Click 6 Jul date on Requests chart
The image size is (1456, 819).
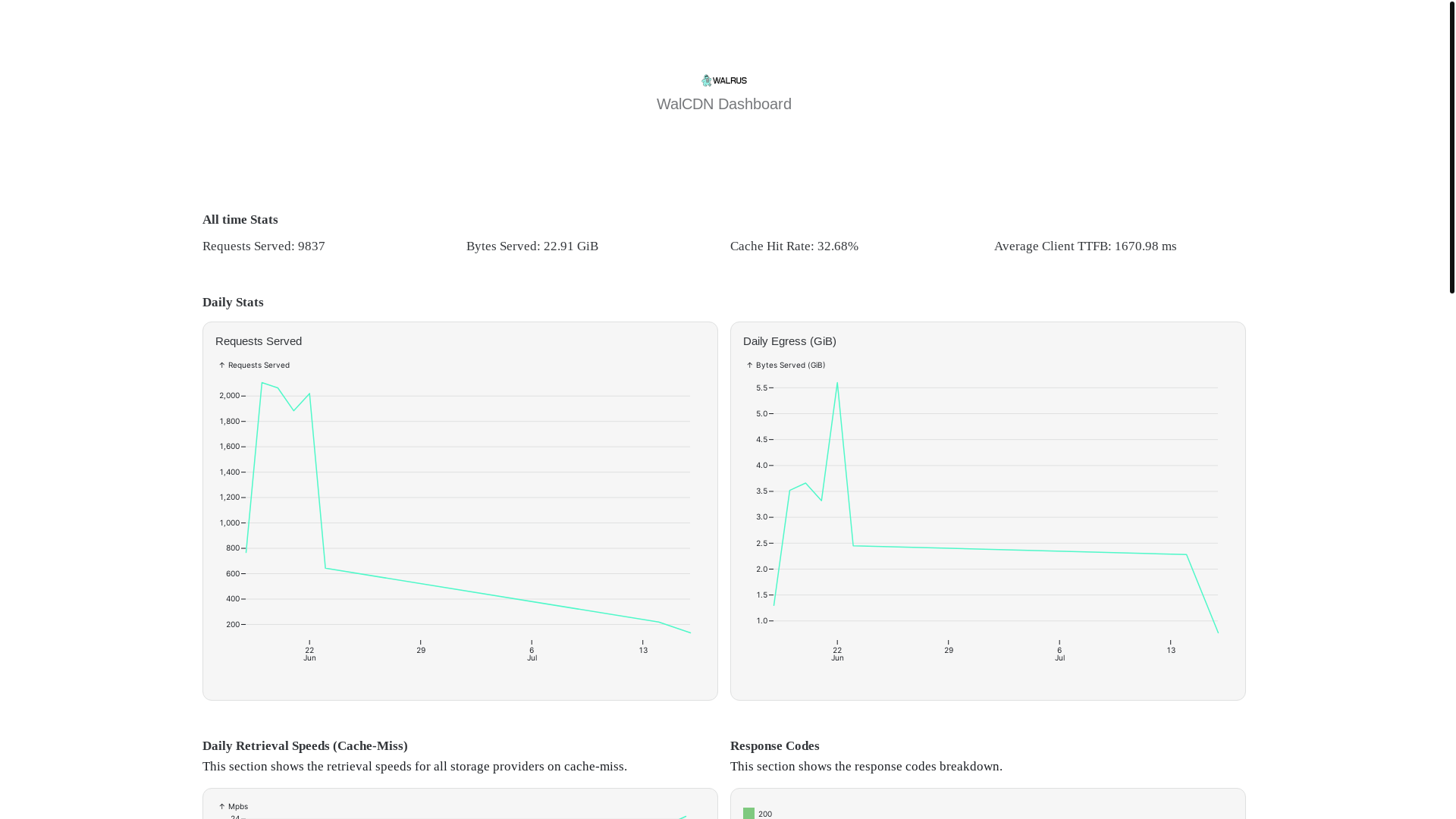click(532, 654)
